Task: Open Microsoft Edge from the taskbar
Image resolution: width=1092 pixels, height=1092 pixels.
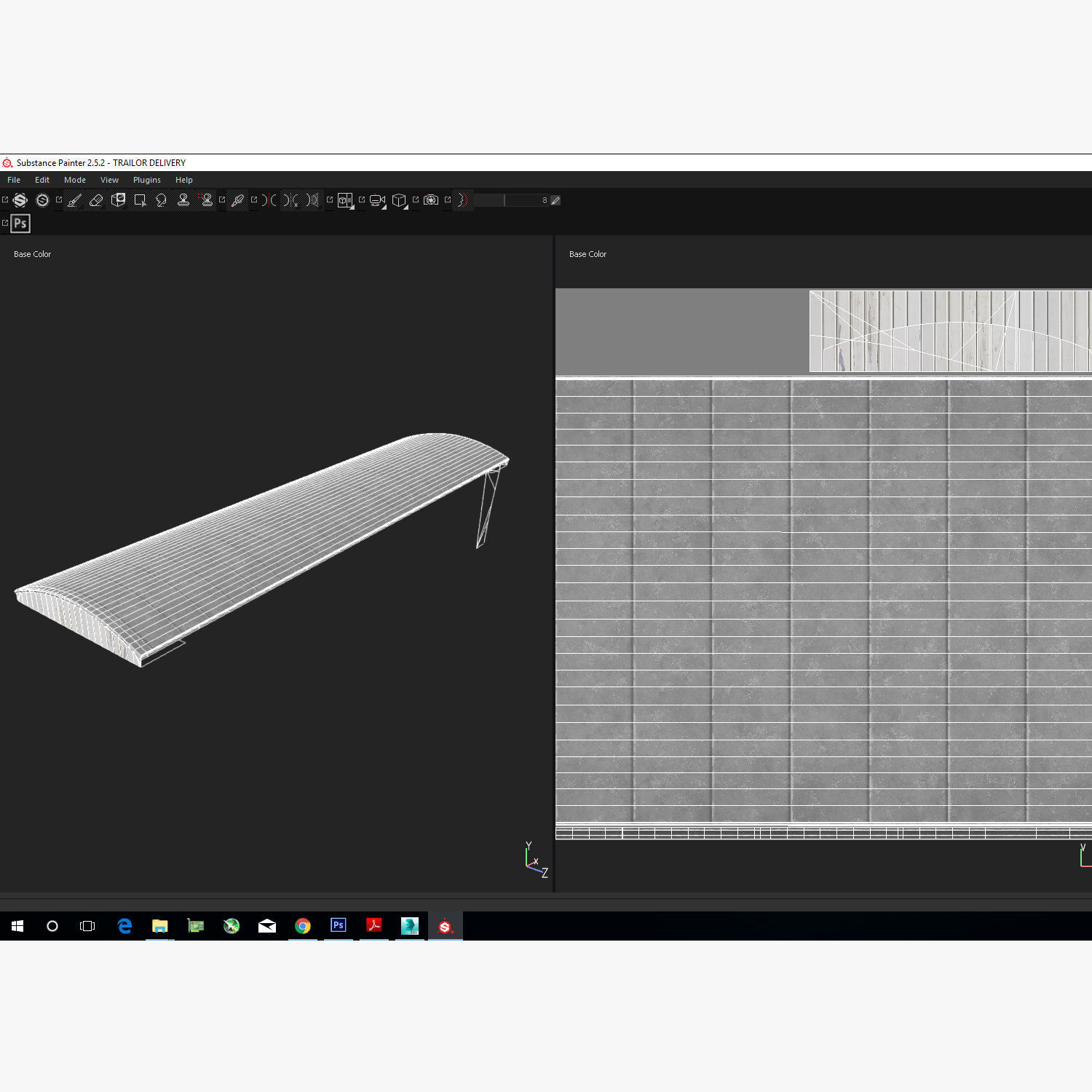Action: coord(124,926)
